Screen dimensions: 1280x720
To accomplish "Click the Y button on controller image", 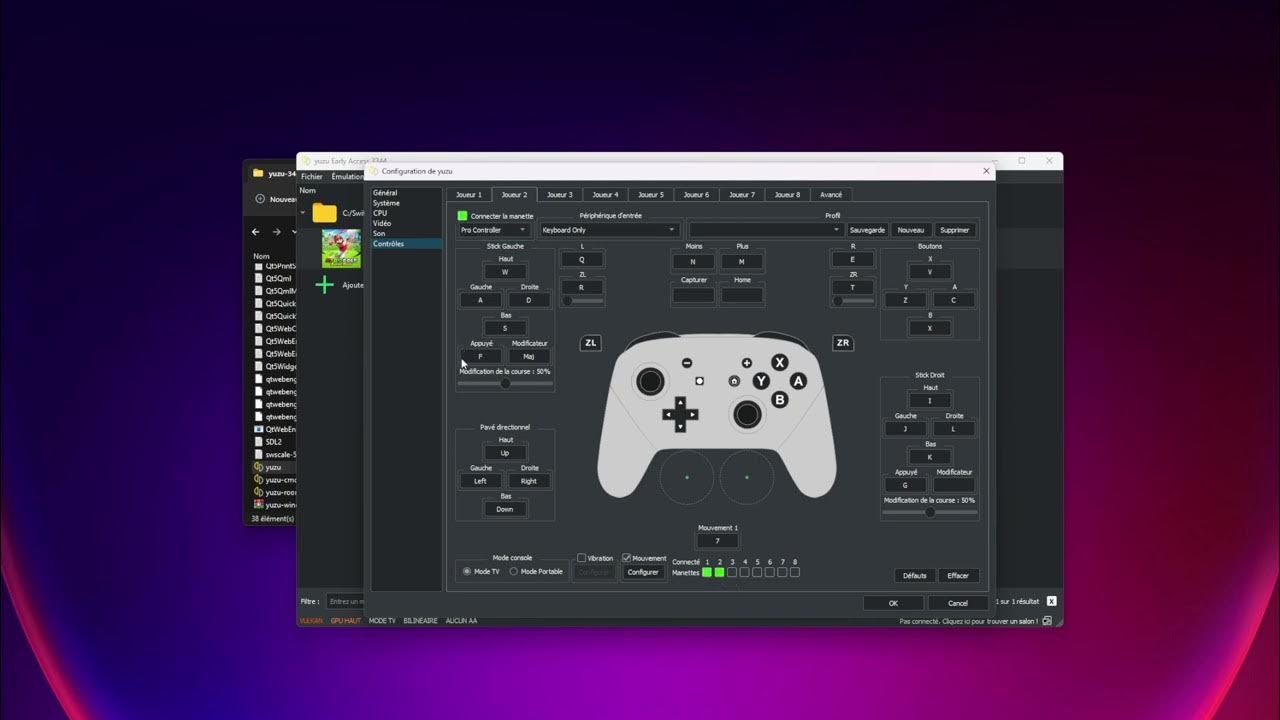I will pyautogui.click(x=761, y=381).
